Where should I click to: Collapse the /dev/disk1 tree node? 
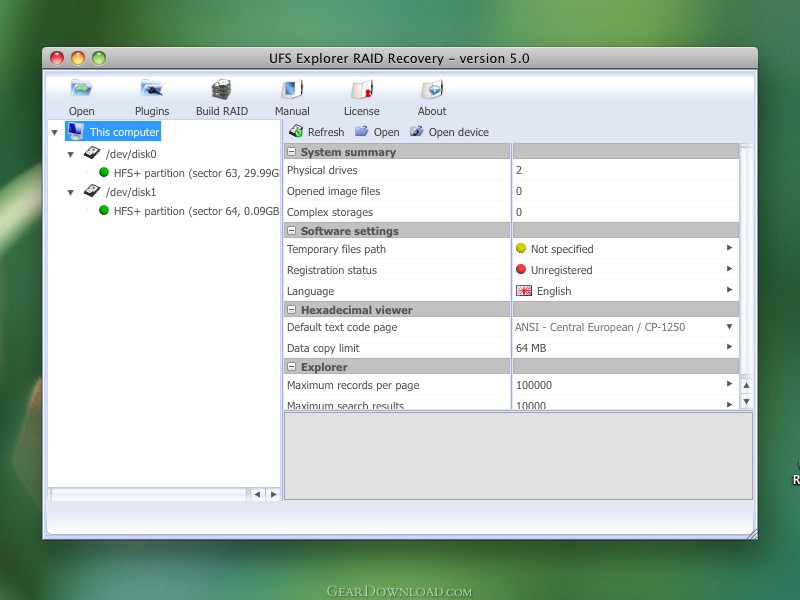(x=71, y=192)
